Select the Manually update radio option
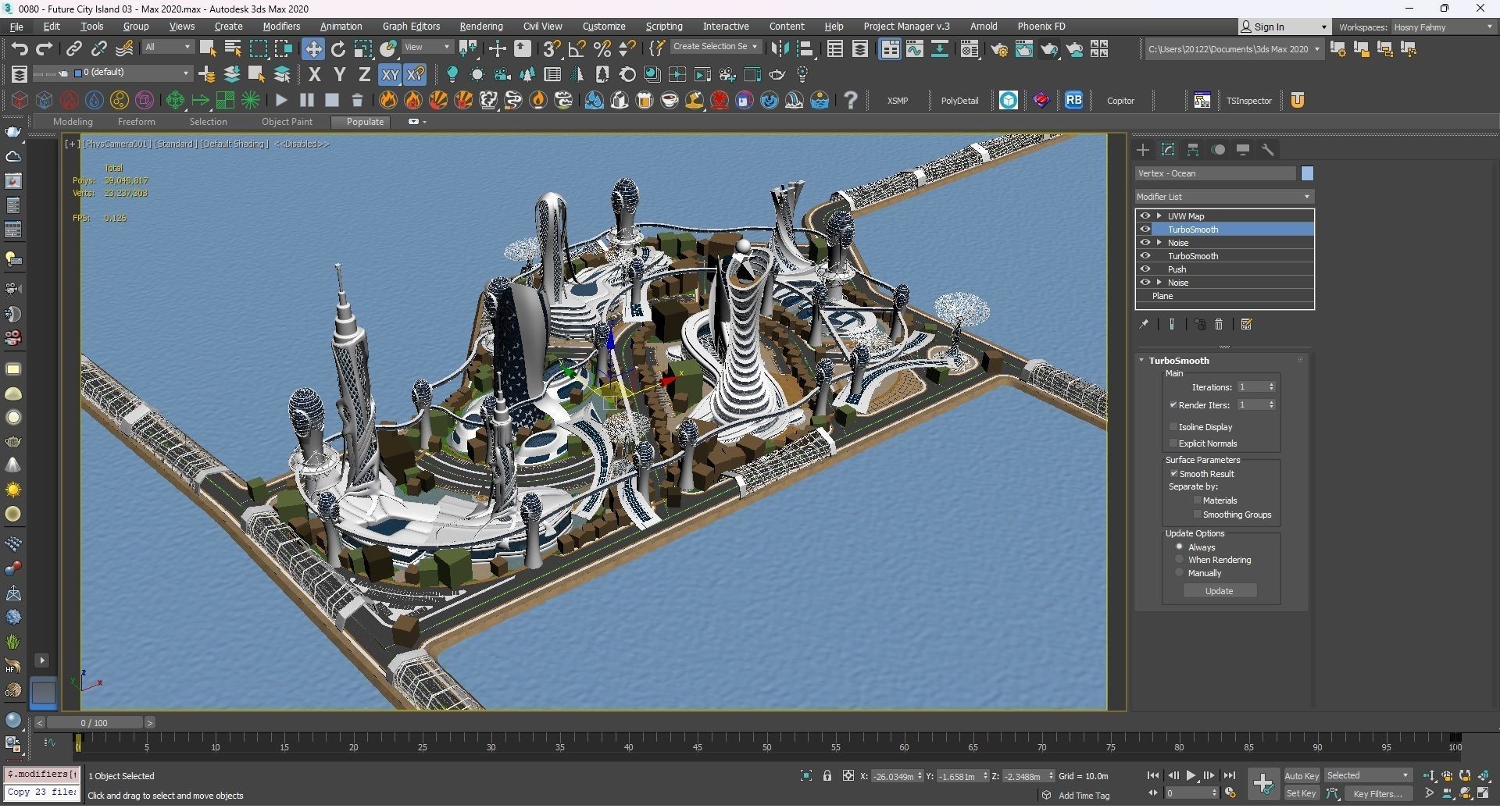This screenshot has width=1500, height=812. [x=1180, y=572]
